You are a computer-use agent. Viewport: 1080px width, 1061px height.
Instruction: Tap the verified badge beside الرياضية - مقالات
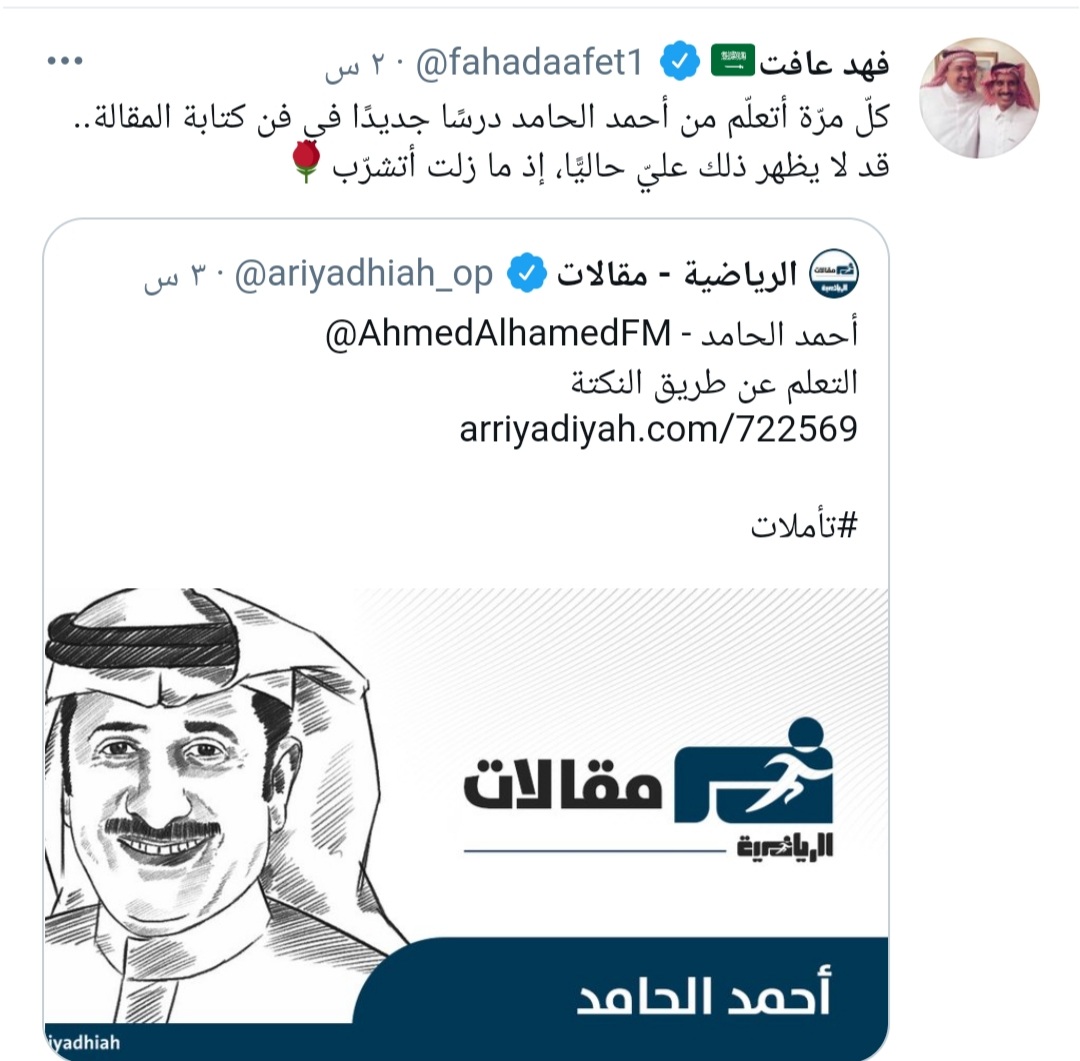tap(526, 273)
